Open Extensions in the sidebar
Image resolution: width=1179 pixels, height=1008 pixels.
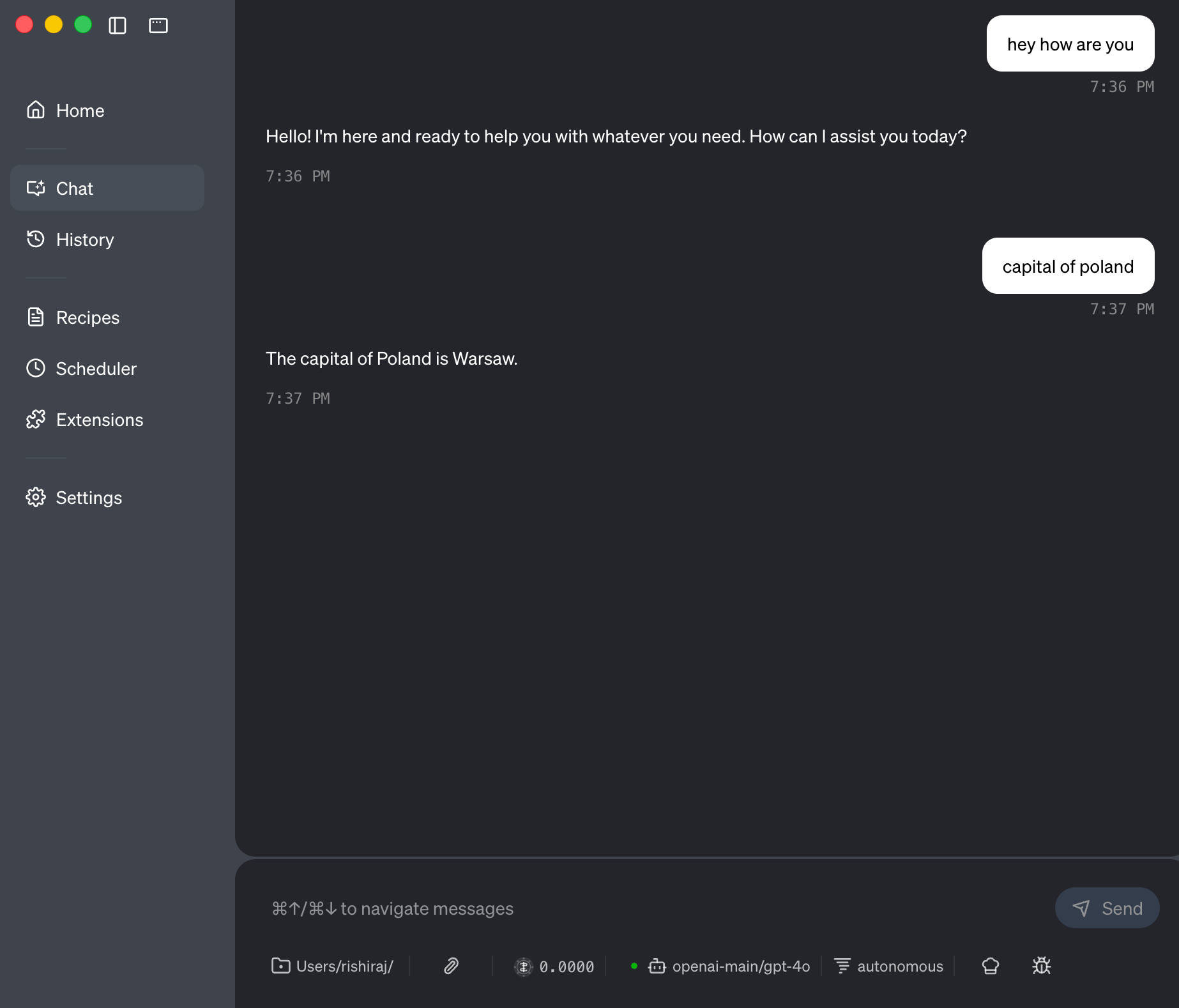tap(99, 420)
